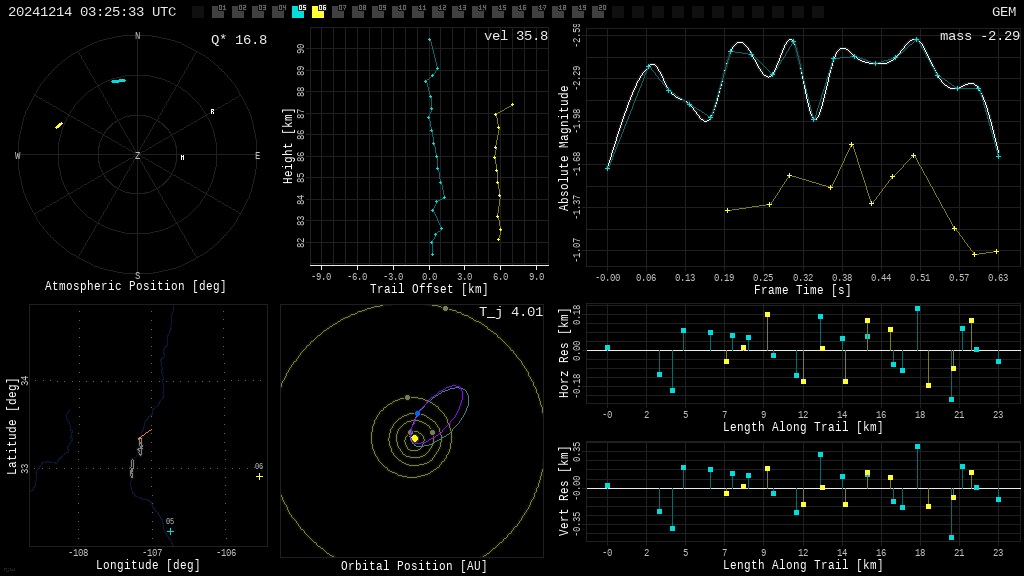Click the vel 35.8 readout
The width and height of the screenshot is (1024, 576).
(515, 37)
